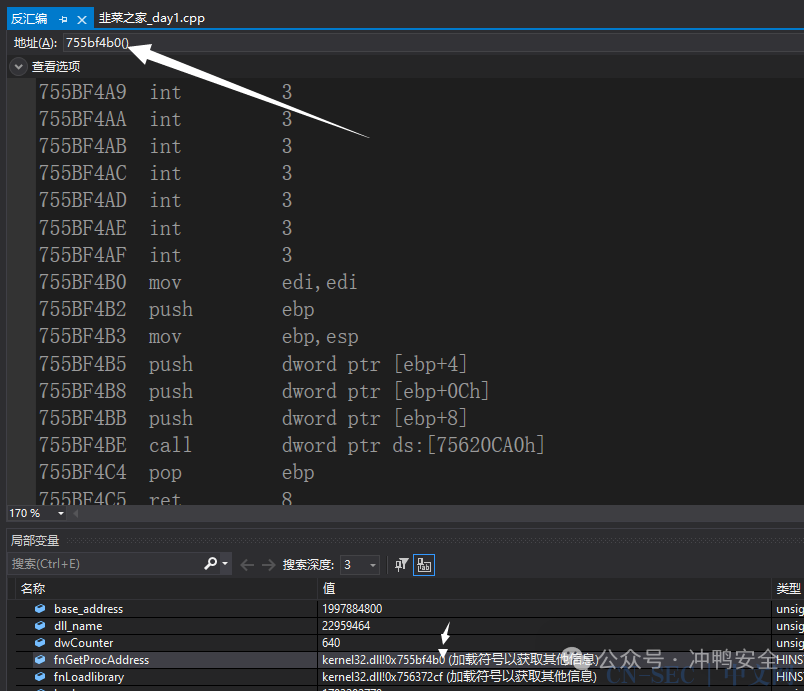Screen dimensions: 804x691
Task: Click line 755BF4BB push [ebp+8]
Action: point(253,418)
